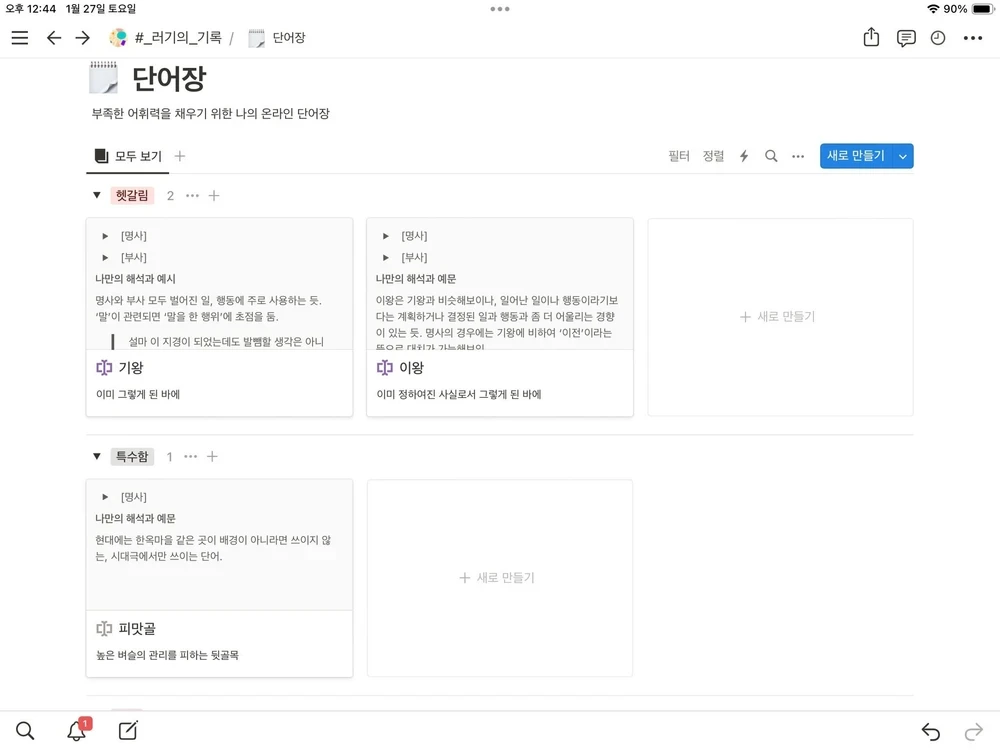Open the #_러기의_기록 breadcrumb page
This screenshot has height=750, width=1000.
(166, 38)
